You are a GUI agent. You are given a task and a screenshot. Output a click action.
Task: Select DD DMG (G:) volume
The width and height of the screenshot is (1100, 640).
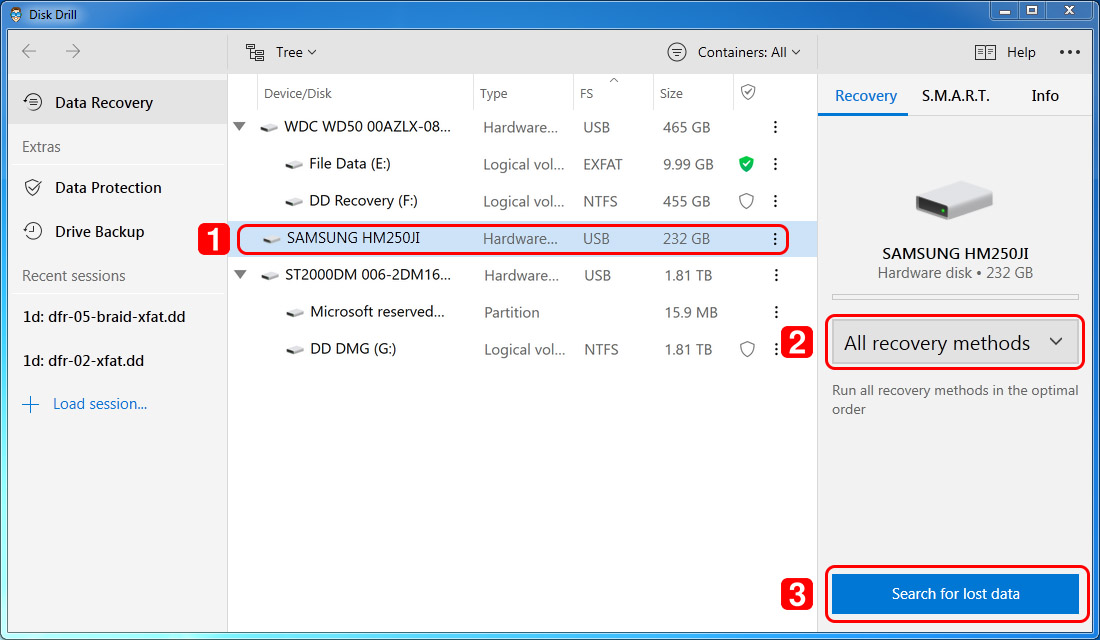[522, 349]
